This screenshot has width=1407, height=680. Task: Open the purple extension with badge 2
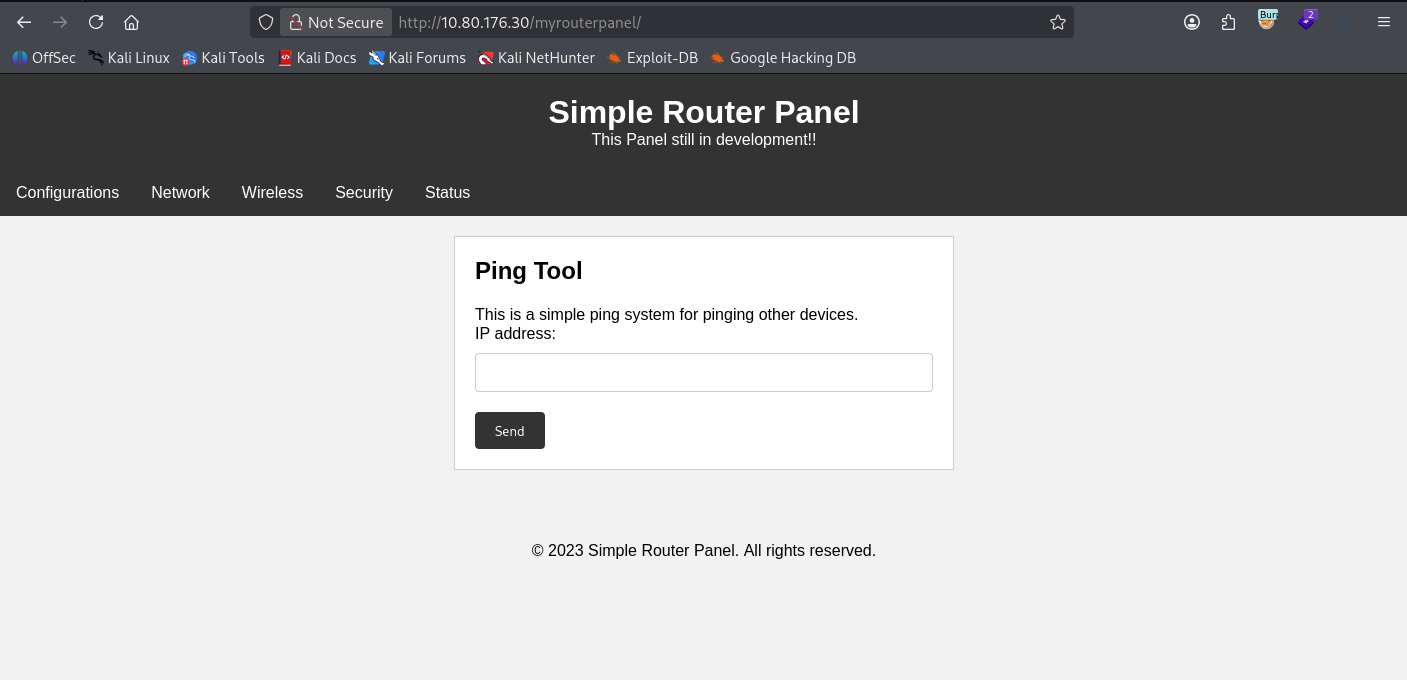1306,20
